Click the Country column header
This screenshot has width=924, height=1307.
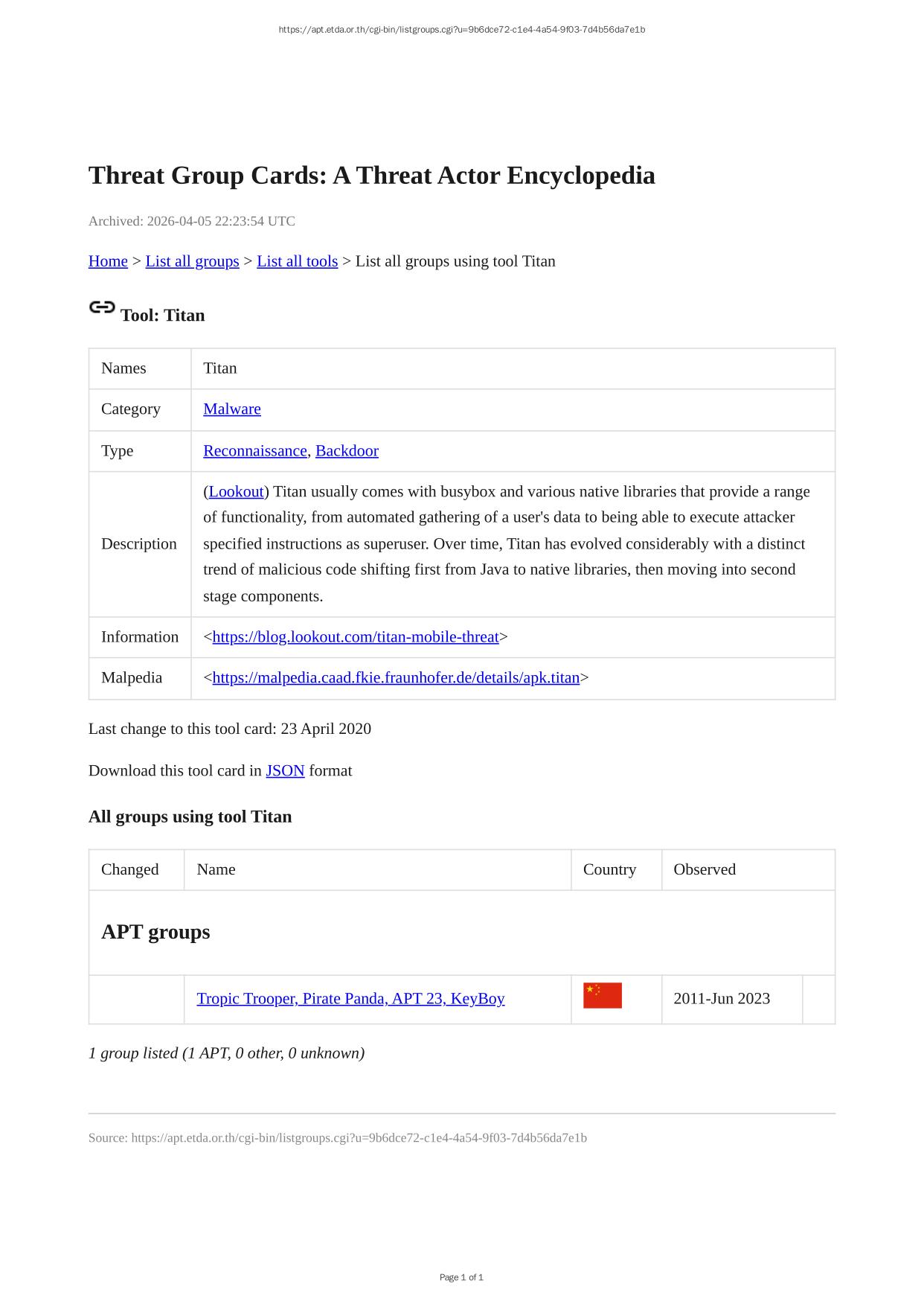[609, 870]
